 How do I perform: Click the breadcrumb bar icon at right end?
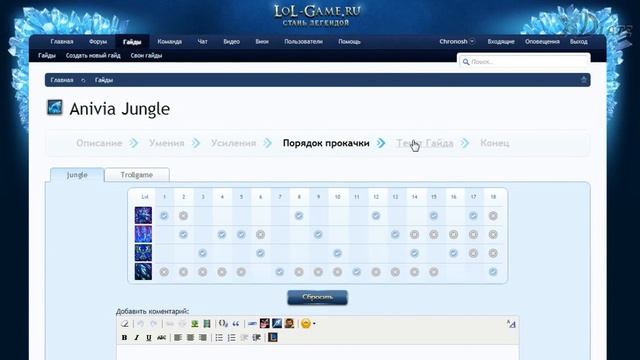pyautogui.click(x=584, y=80)
